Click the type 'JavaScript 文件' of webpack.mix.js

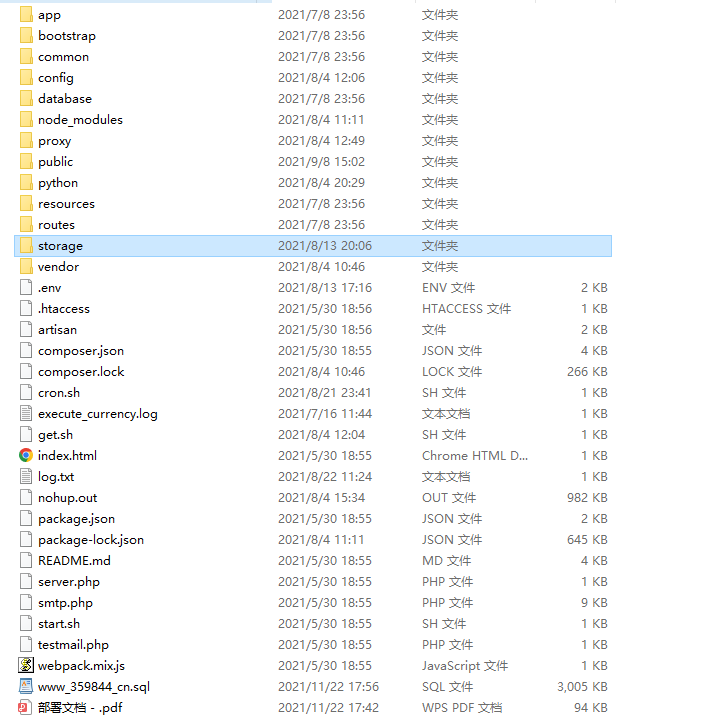465,665
